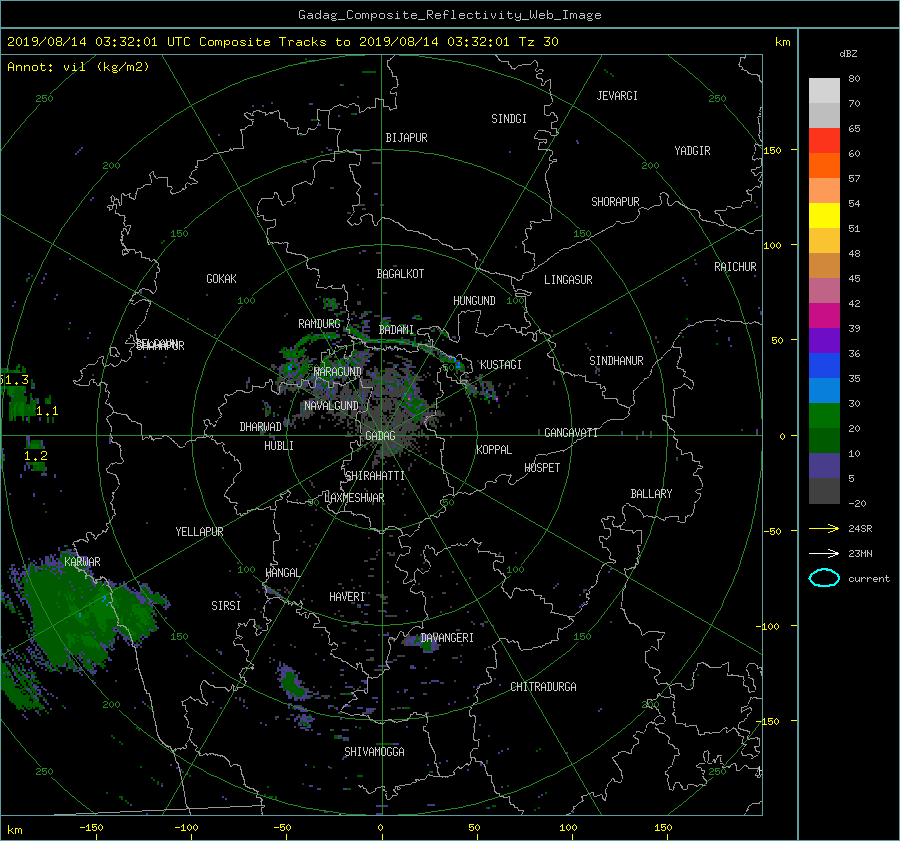The height and width of the screenshot is (841, 900).
Task: Click the DHARWAD city label
Action: tap(261, 427)
